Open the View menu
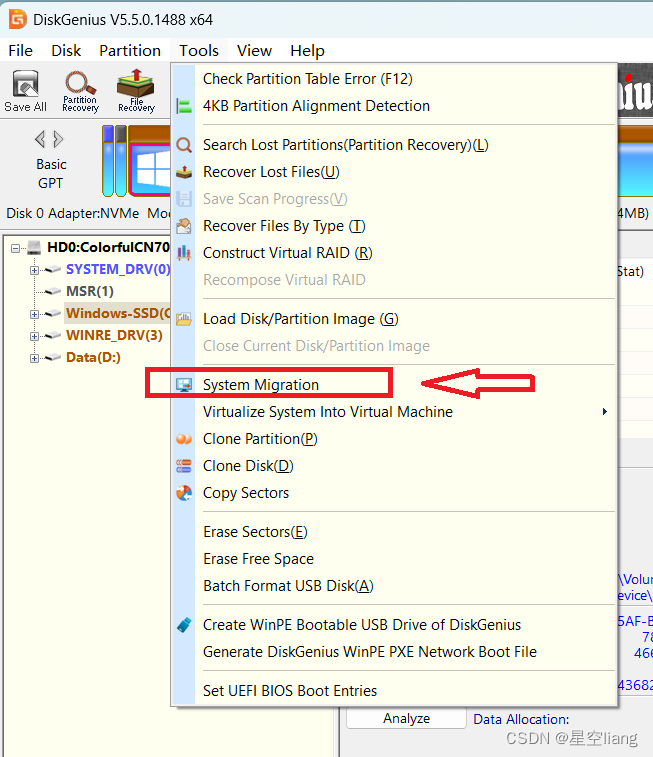 (254, 51)
